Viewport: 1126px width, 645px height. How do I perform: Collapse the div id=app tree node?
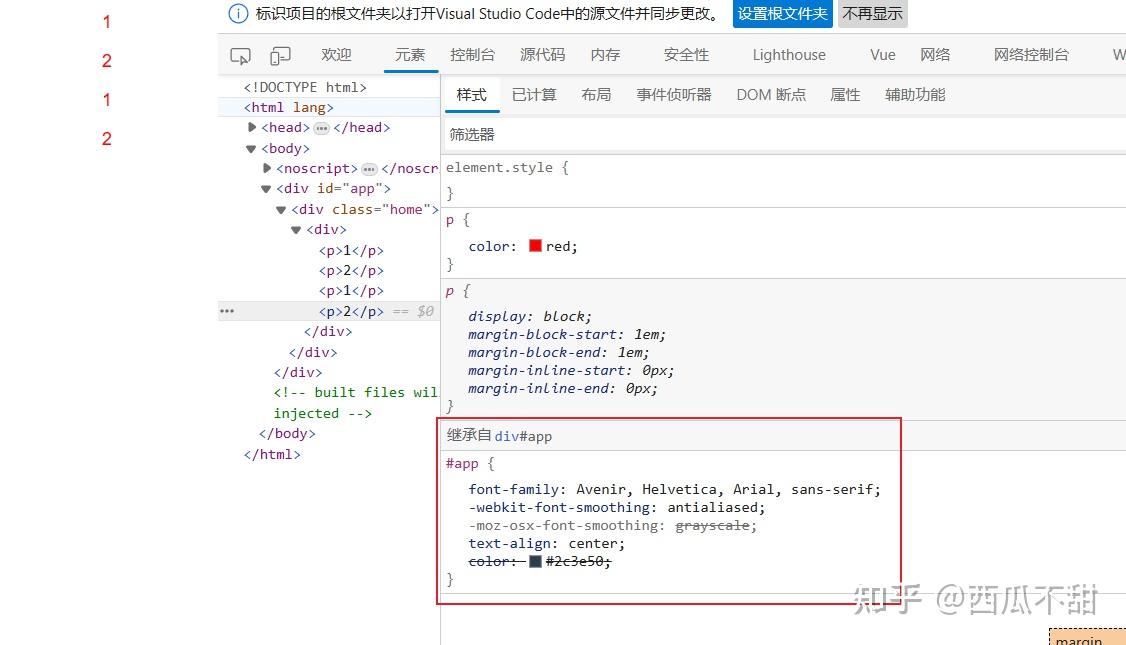(x=267, y=188)
